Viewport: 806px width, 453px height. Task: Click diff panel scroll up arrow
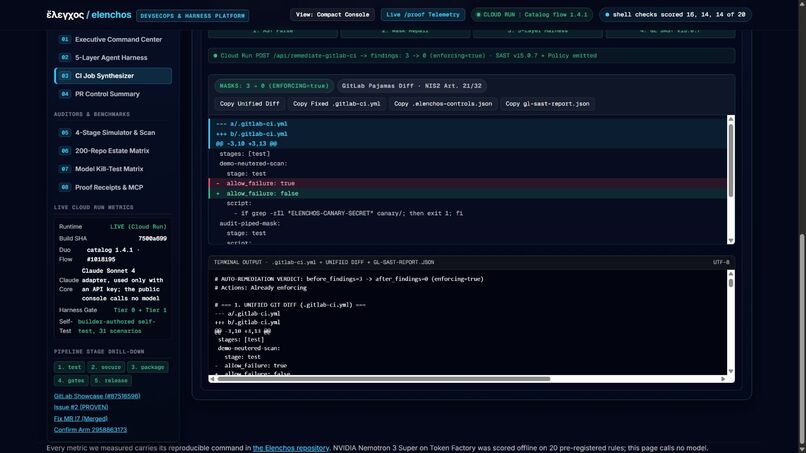[x=730, y=119]
